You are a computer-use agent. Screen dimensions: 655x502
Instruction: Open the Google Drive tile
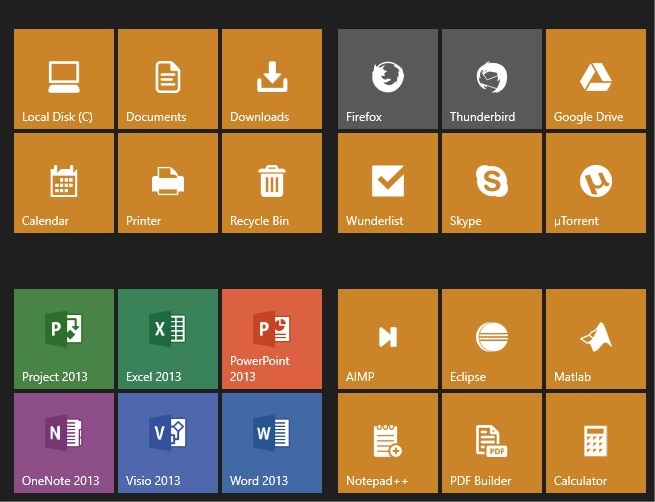596,79
